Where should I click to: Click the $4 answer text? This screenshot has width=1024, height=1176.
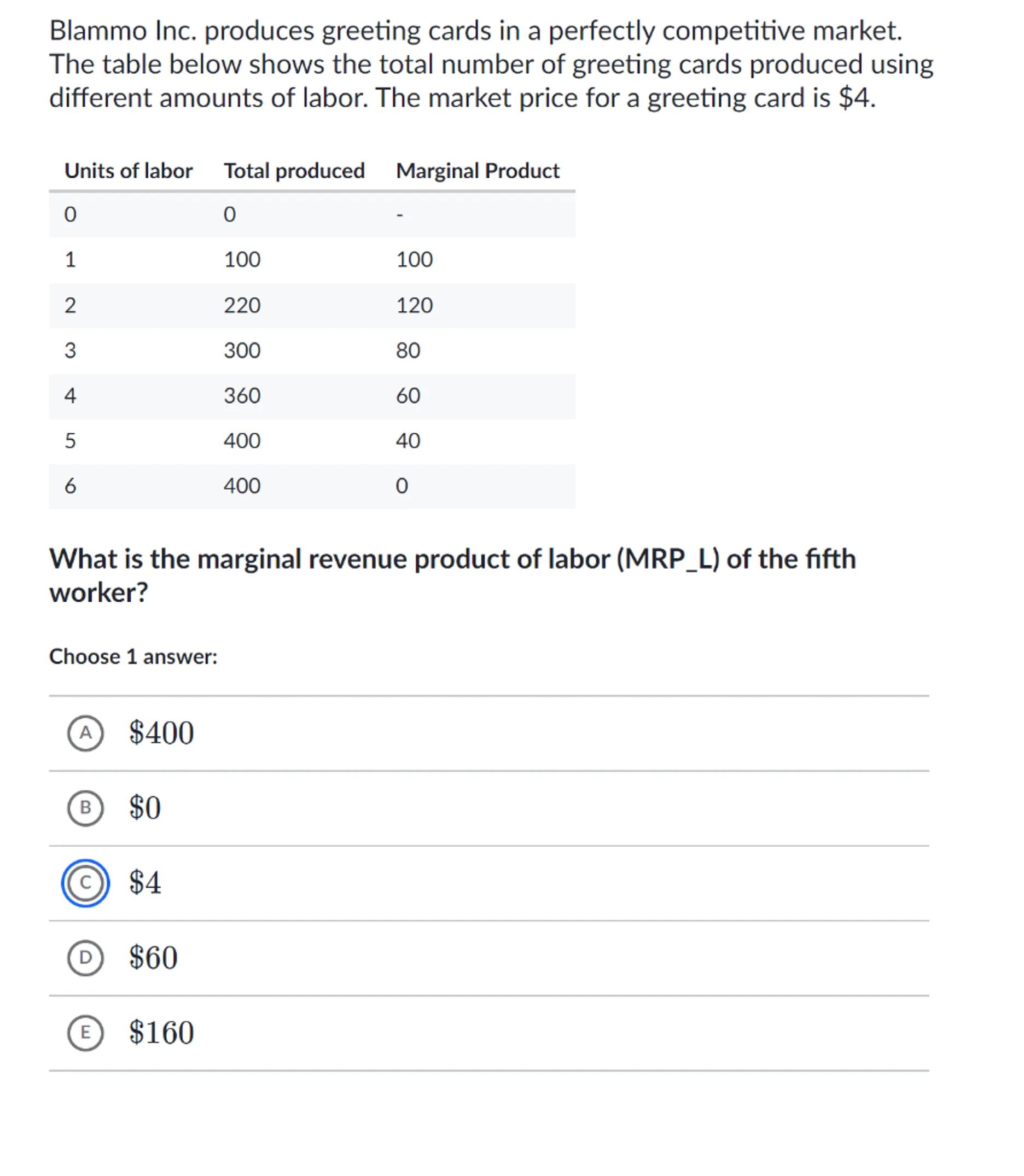[x=144, y=883]
